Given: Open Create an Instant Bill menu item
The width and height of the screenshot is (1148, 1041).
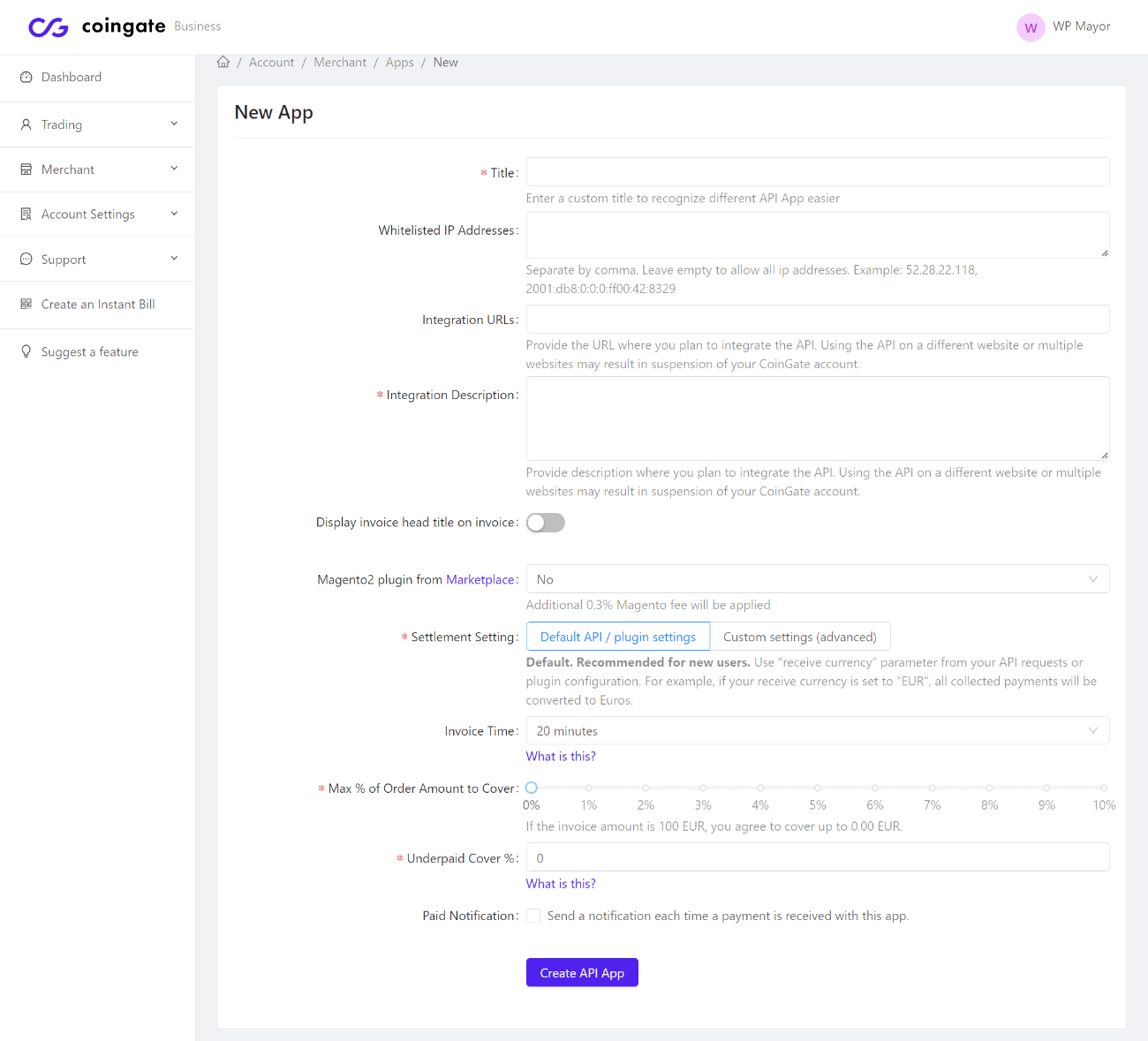Looking at the screenshot, I should (97, 305).
